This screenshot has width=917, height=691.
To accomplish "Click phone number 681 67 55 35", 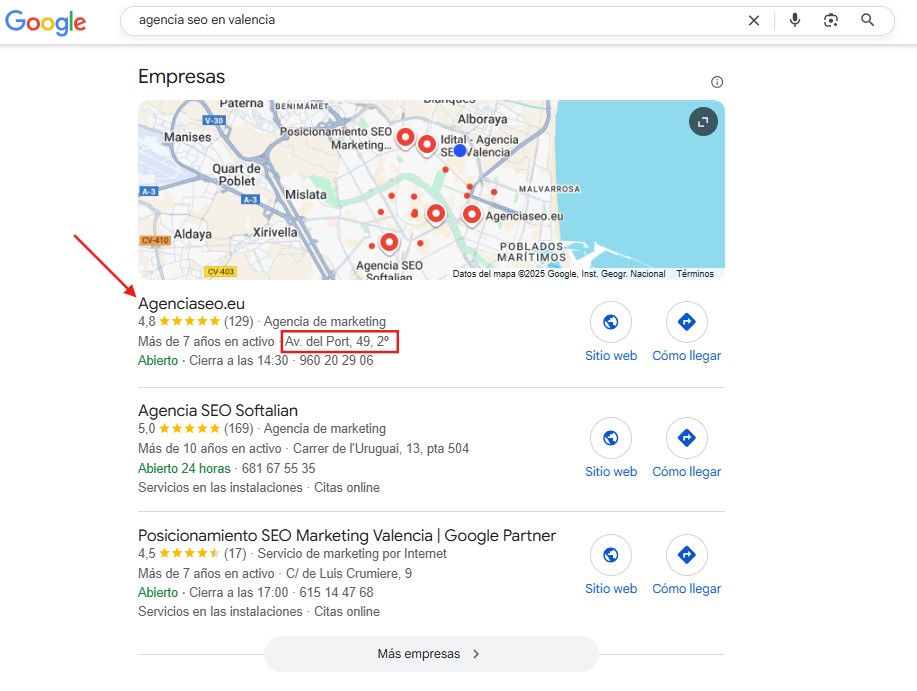I will click(x=278, y=468).
